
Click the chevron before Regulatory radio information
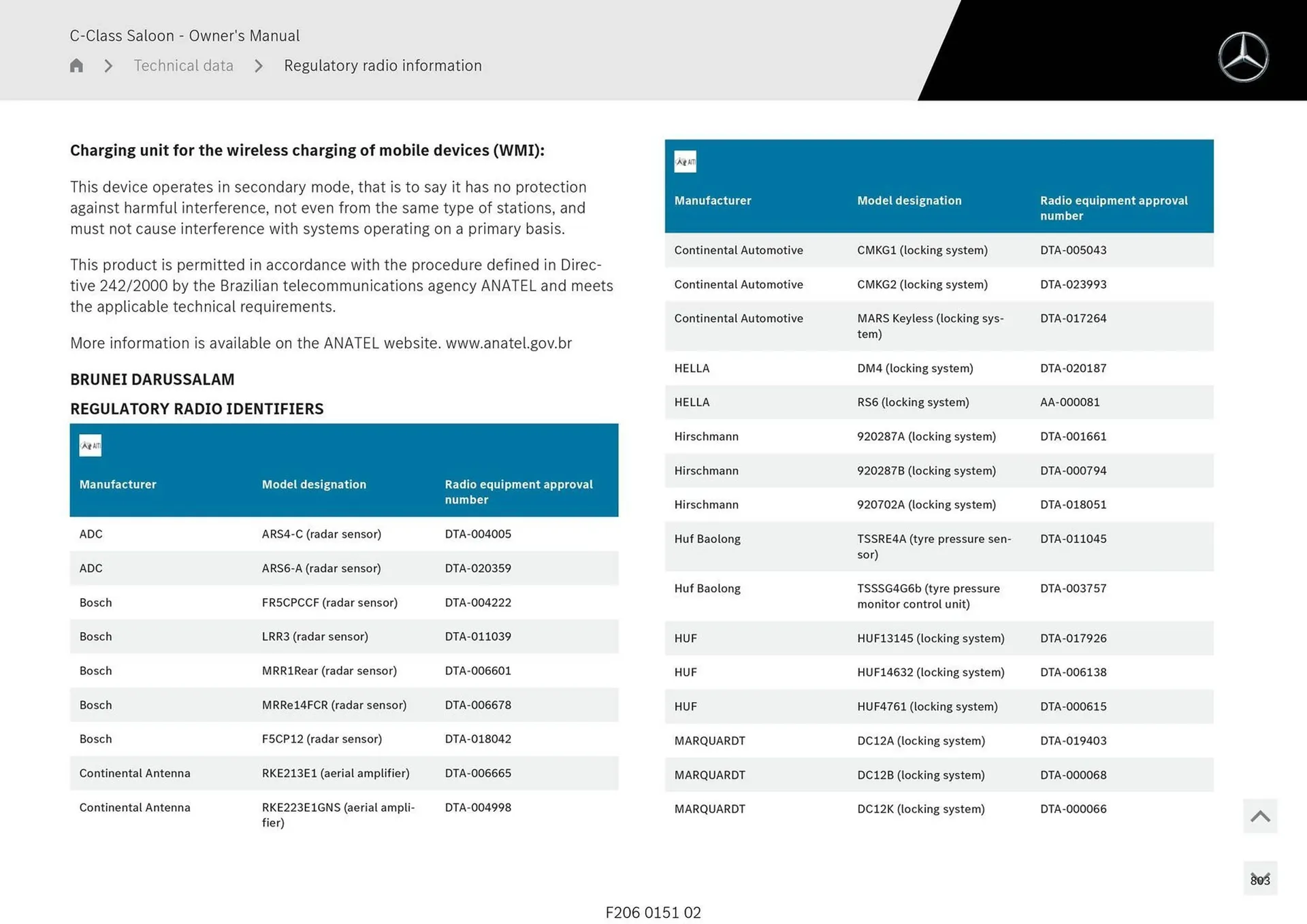(x=259, y=66)
